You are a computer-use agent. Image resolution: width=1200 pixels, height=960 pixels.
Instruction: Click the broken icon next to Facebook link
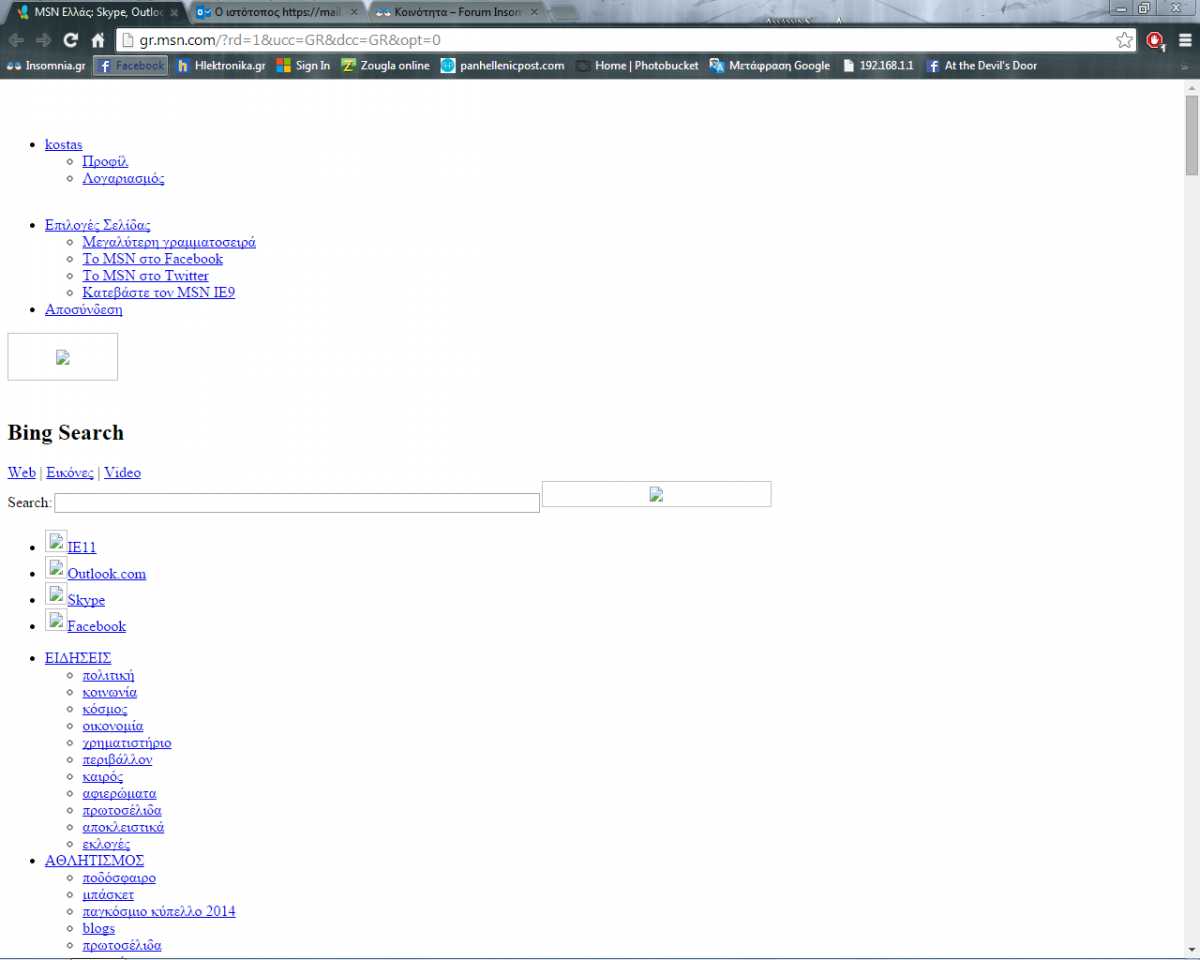[x=56, y=620]
